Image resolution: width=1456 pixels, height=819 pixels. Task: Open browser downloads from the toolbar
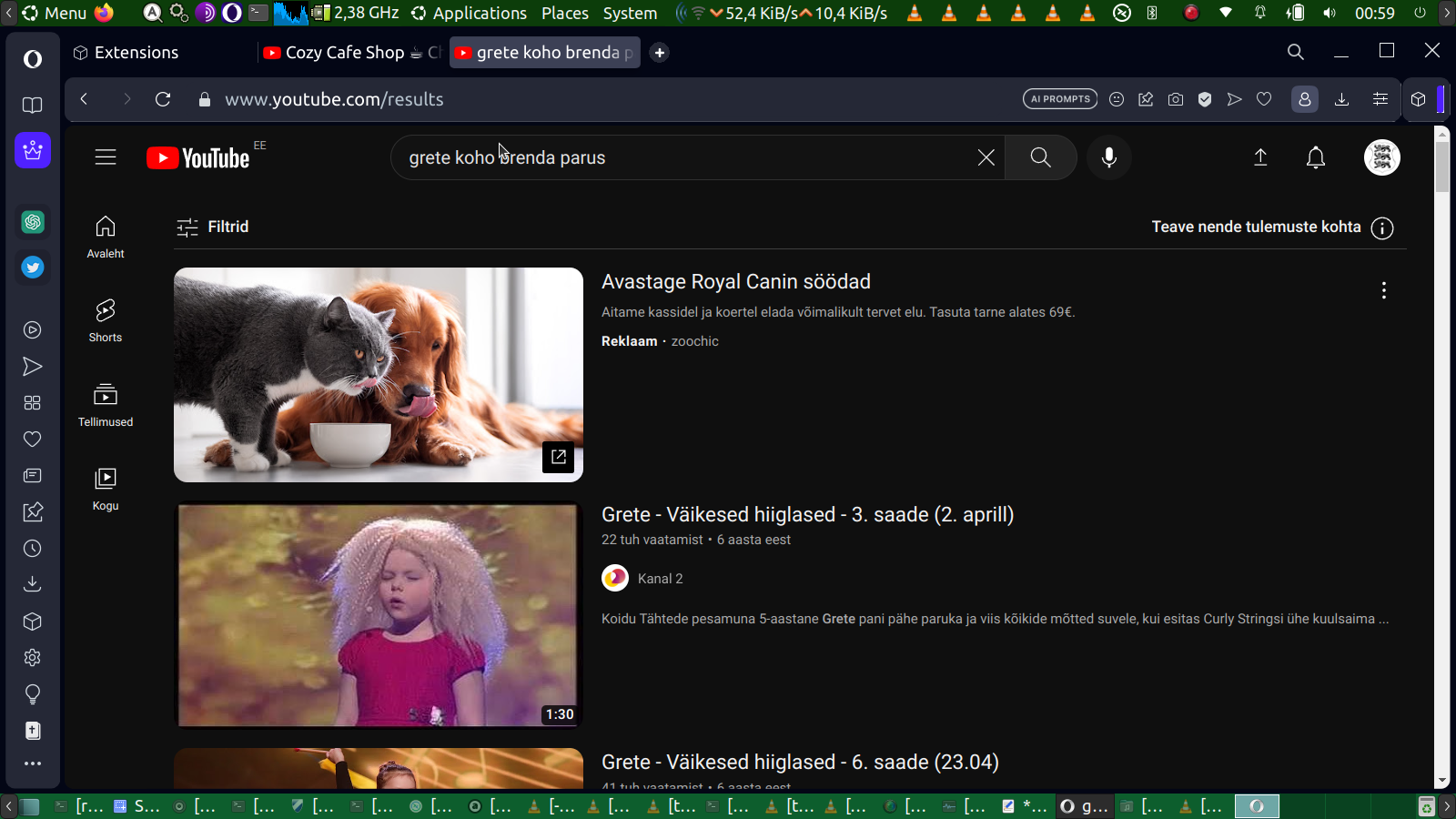click(1341, 99)
